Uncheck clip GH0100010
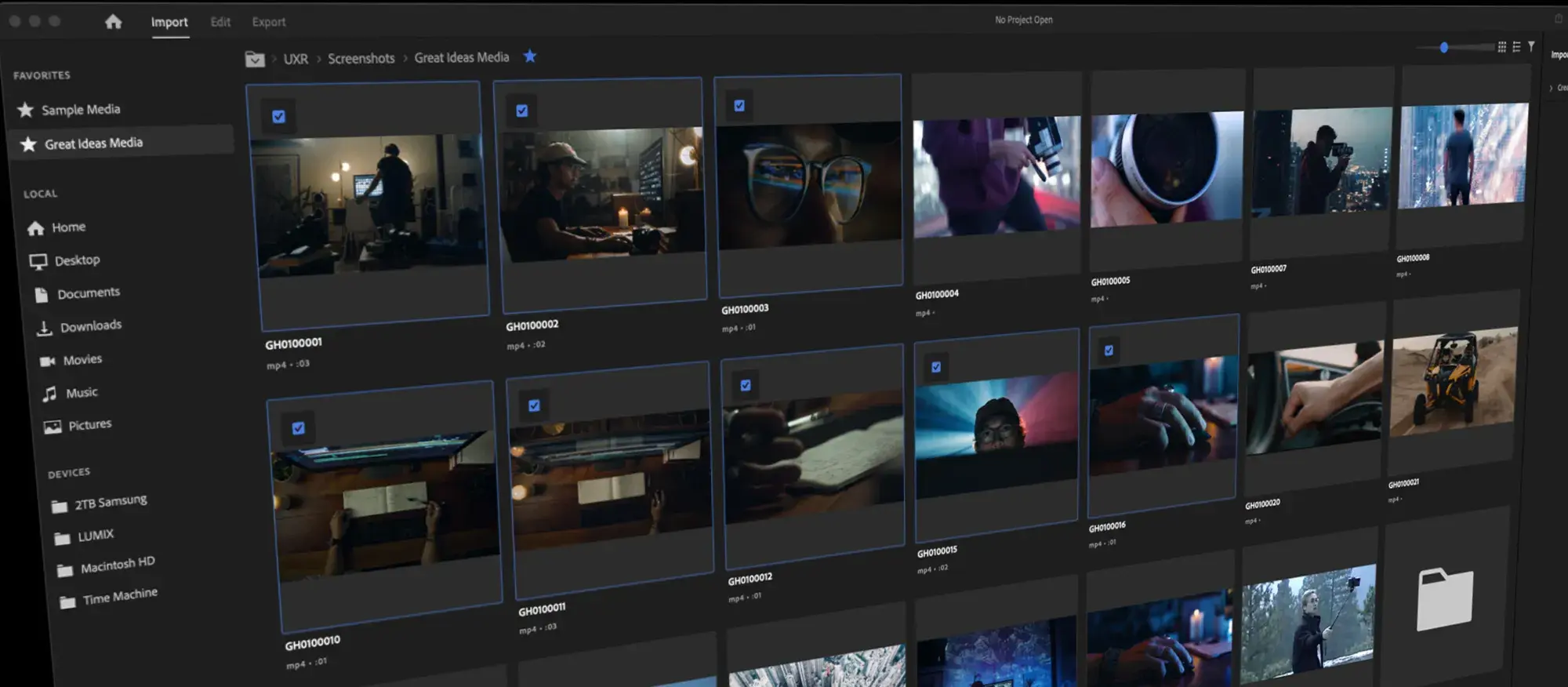Screen dimensions: 1568x687 [299, 428]
